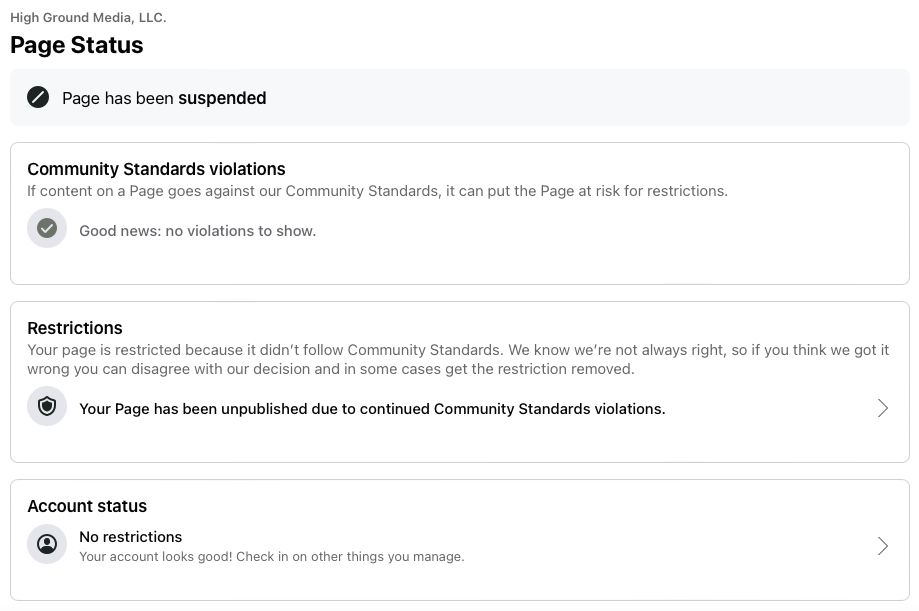
Task: Click Community Standards violations heading
Action: [156, 169]
